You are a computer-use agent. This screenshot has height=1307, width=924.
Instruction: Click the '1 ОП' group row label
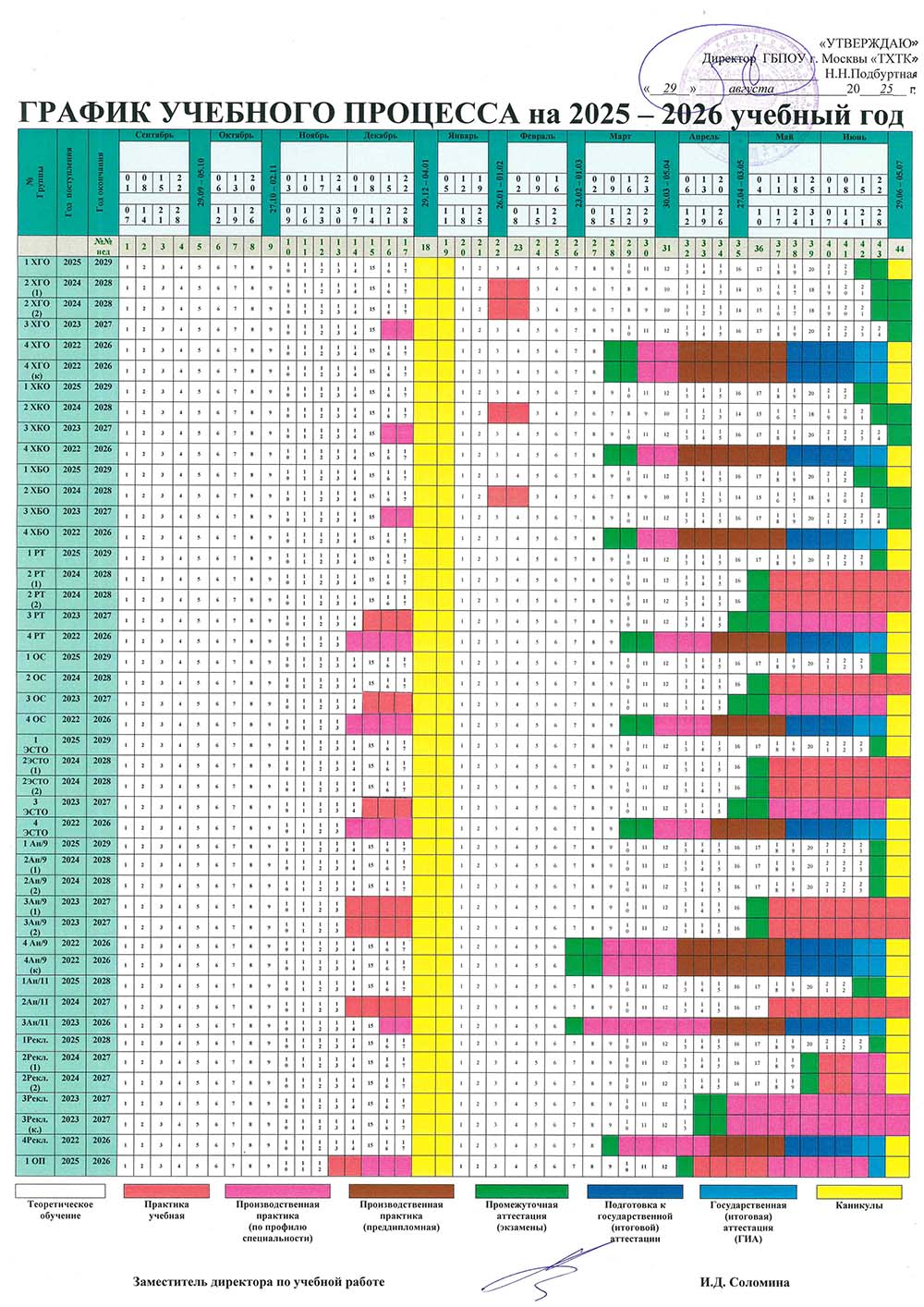37,1161
